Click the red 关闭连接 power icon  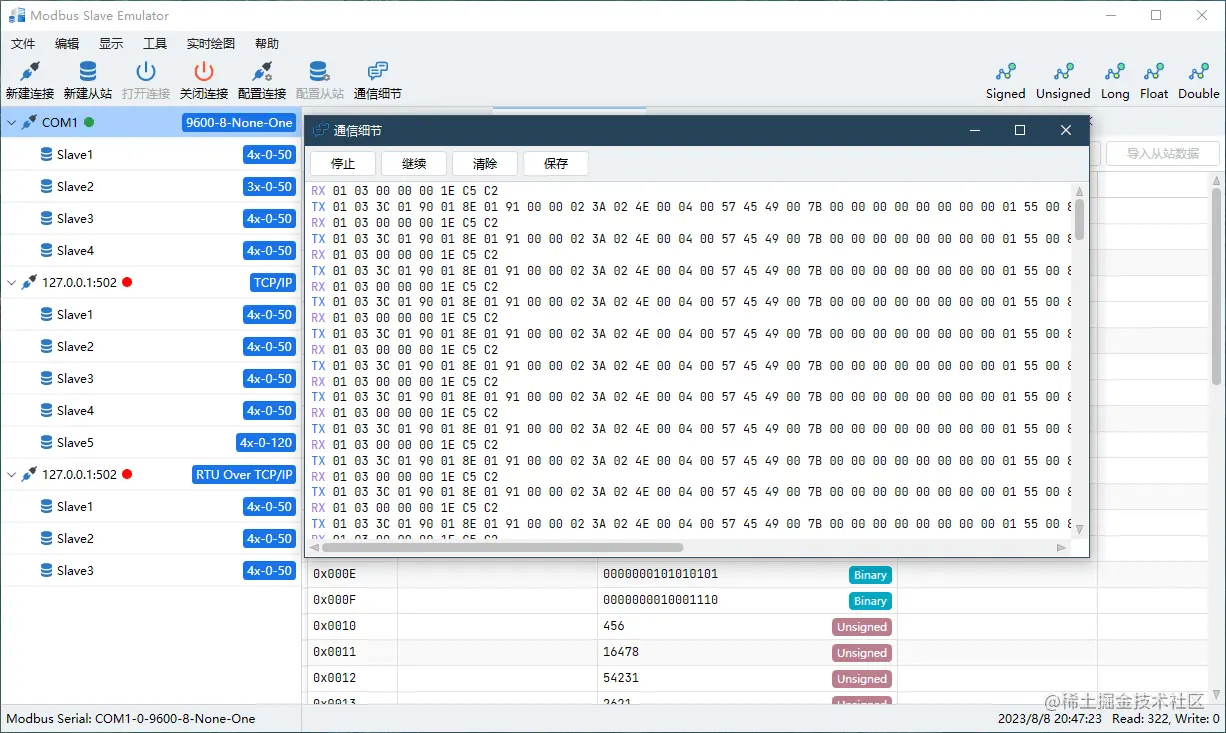tap(204, 71)
